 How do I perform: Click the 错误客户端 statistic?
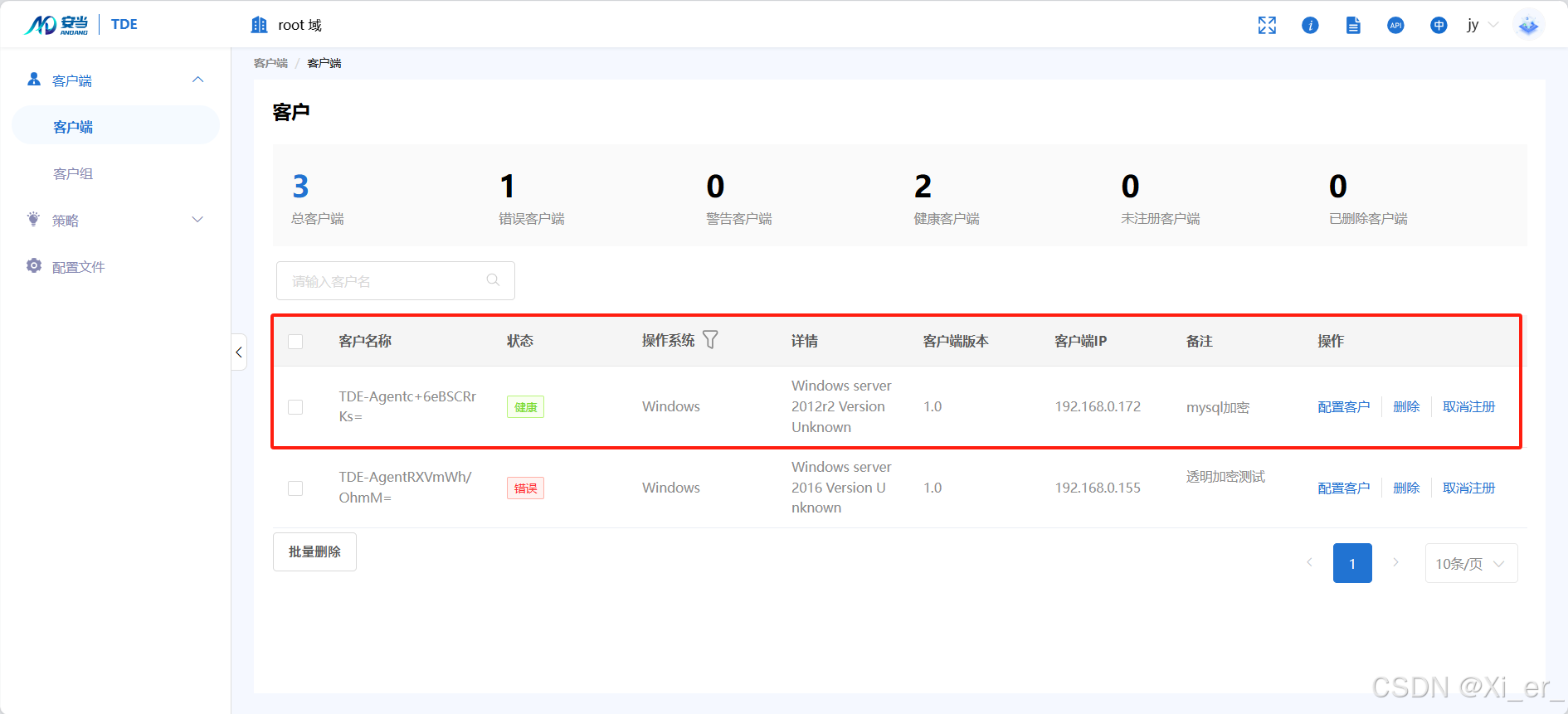point(531,198)
